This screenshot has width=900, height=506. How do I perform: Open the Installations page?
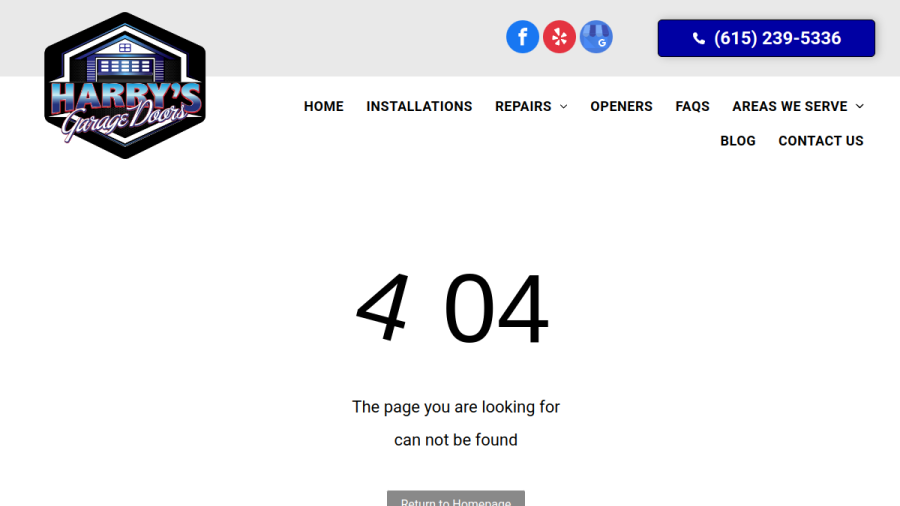pyautogui.click(x=419, y=107)
